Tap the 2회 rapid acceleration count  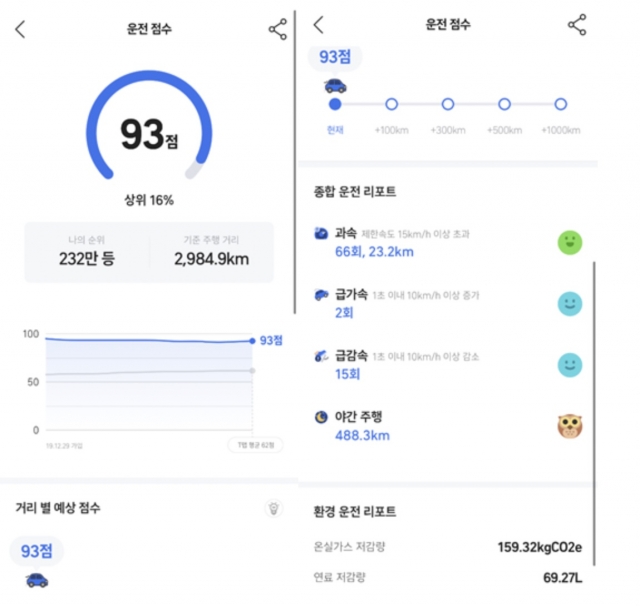tap(344, 313)
